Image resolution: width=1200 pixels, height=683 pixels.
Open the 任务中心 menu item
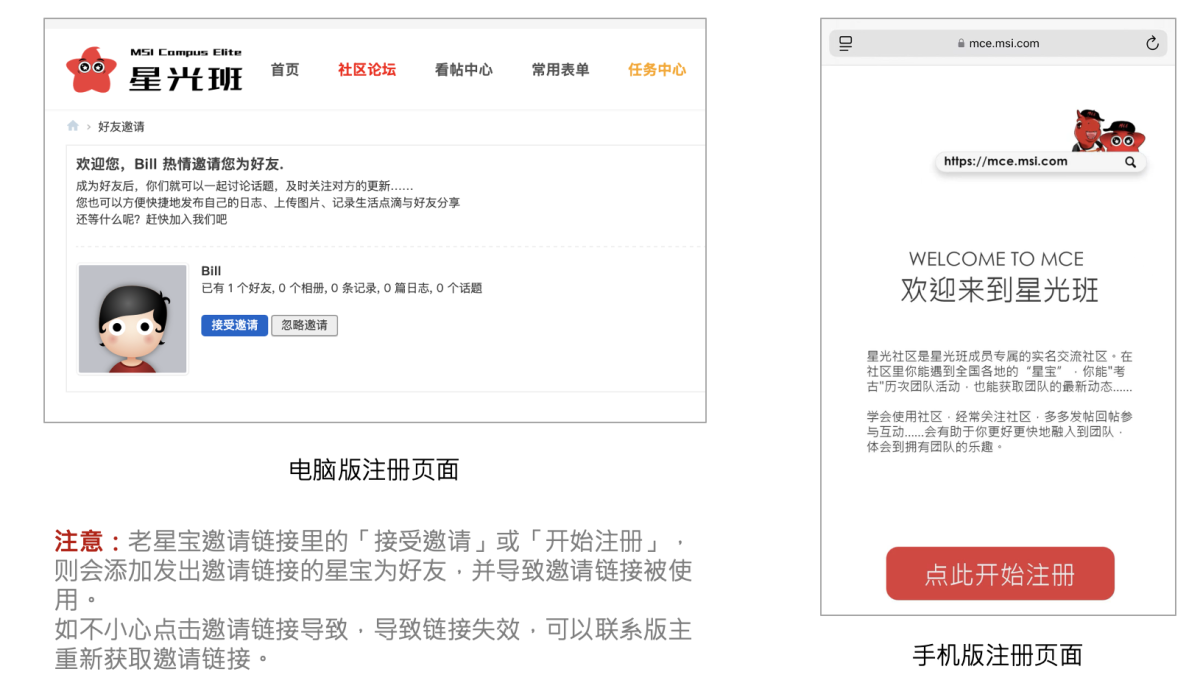pos(657,69)
